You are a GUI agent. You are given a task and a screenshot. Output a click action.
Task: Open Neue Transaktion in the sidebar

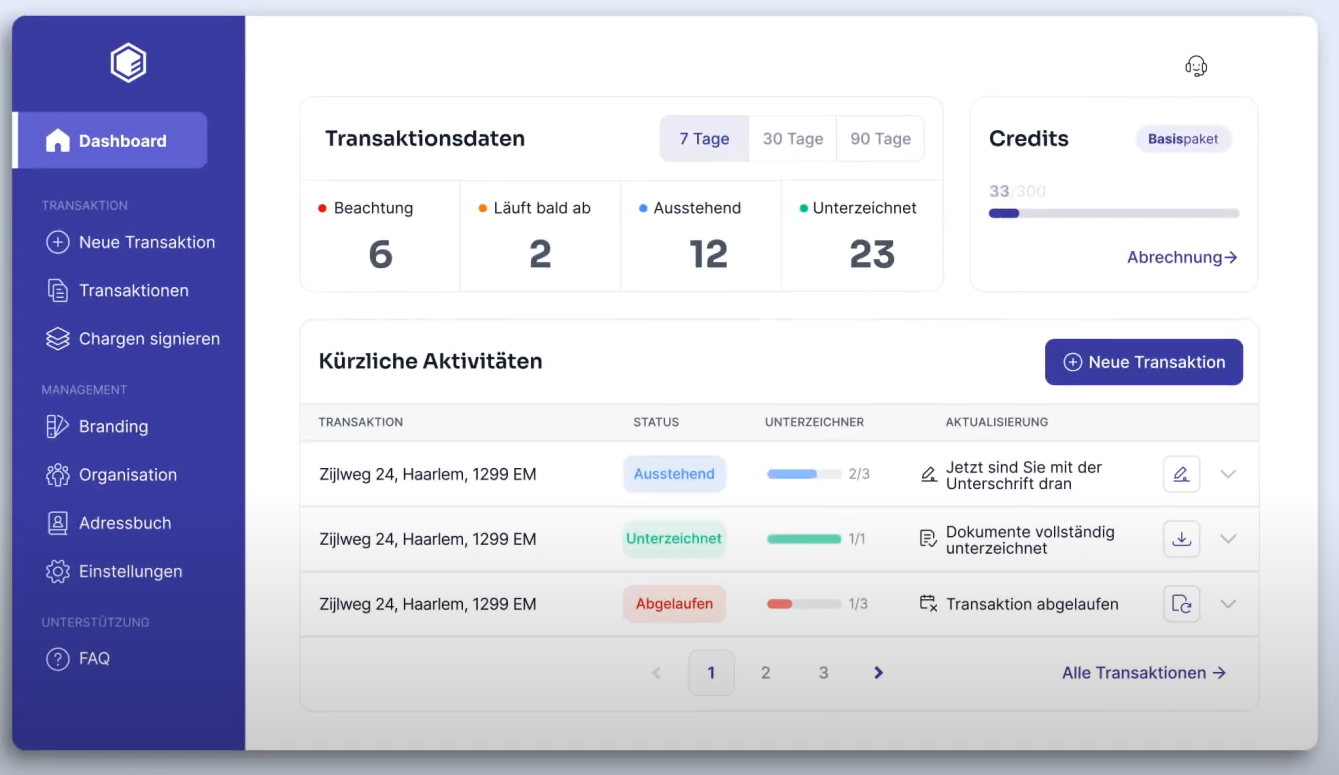point(130,242)
